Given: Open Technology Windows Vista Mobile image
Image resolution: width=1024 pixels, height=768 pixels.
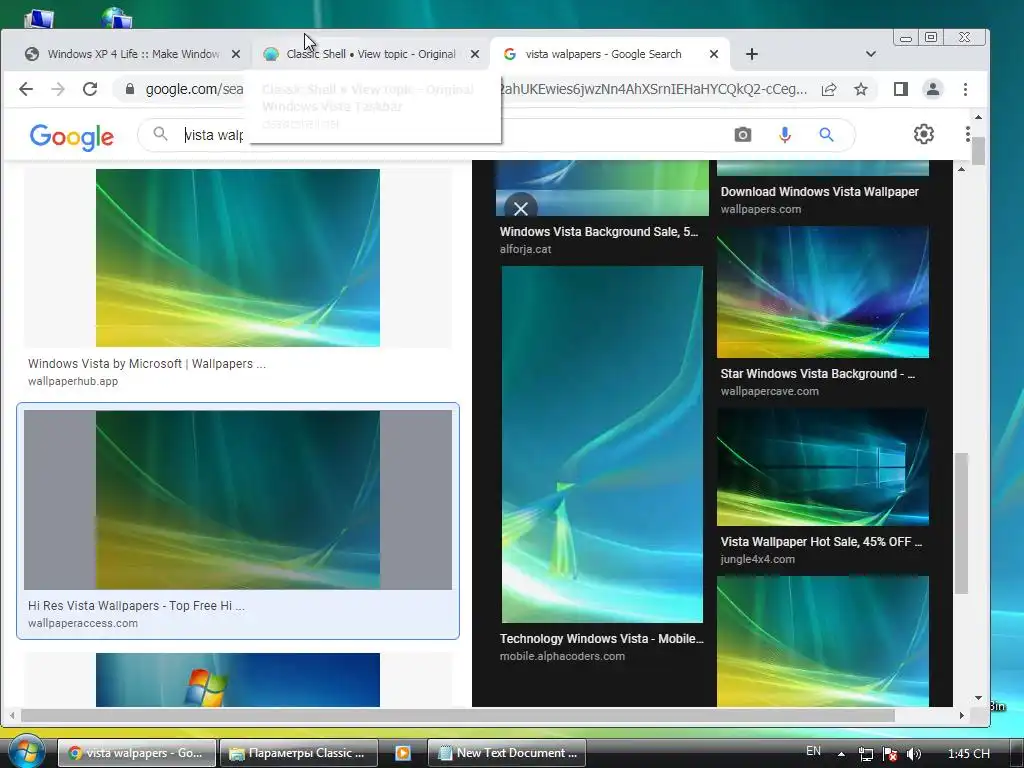Looking at the screenshot, I should [x=602, y=444].
